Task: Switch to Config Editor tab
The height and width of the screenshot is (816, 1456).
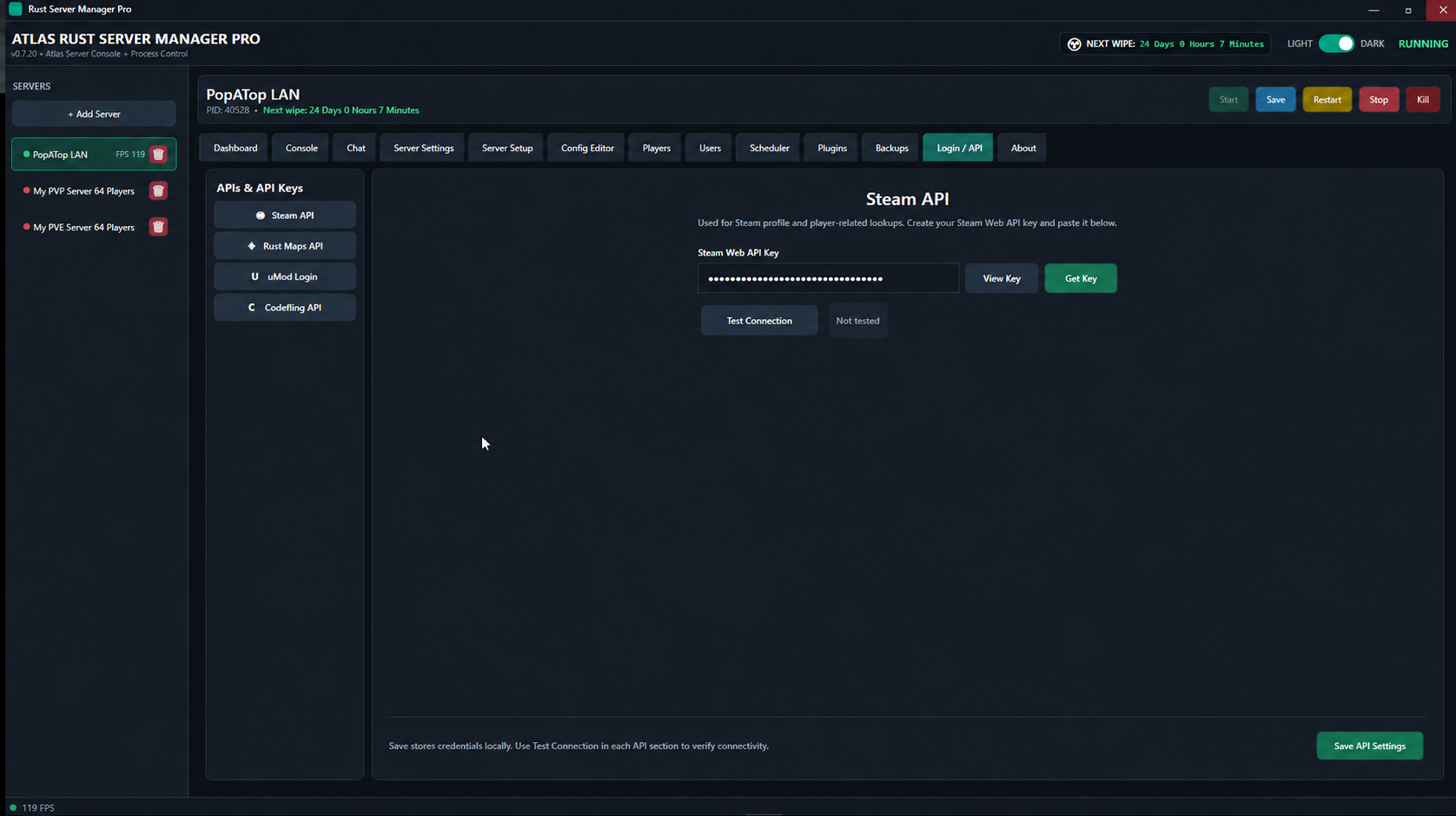Action: (x=587, y=148)
